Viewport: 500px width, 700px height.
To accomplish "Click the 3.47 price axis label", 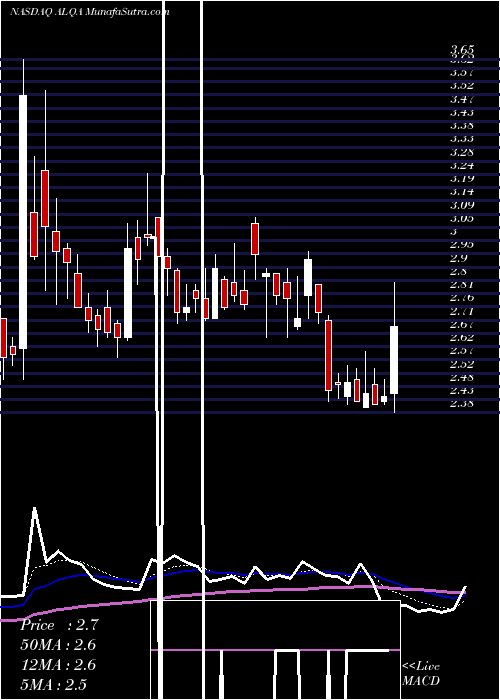I will click(462, 99).
